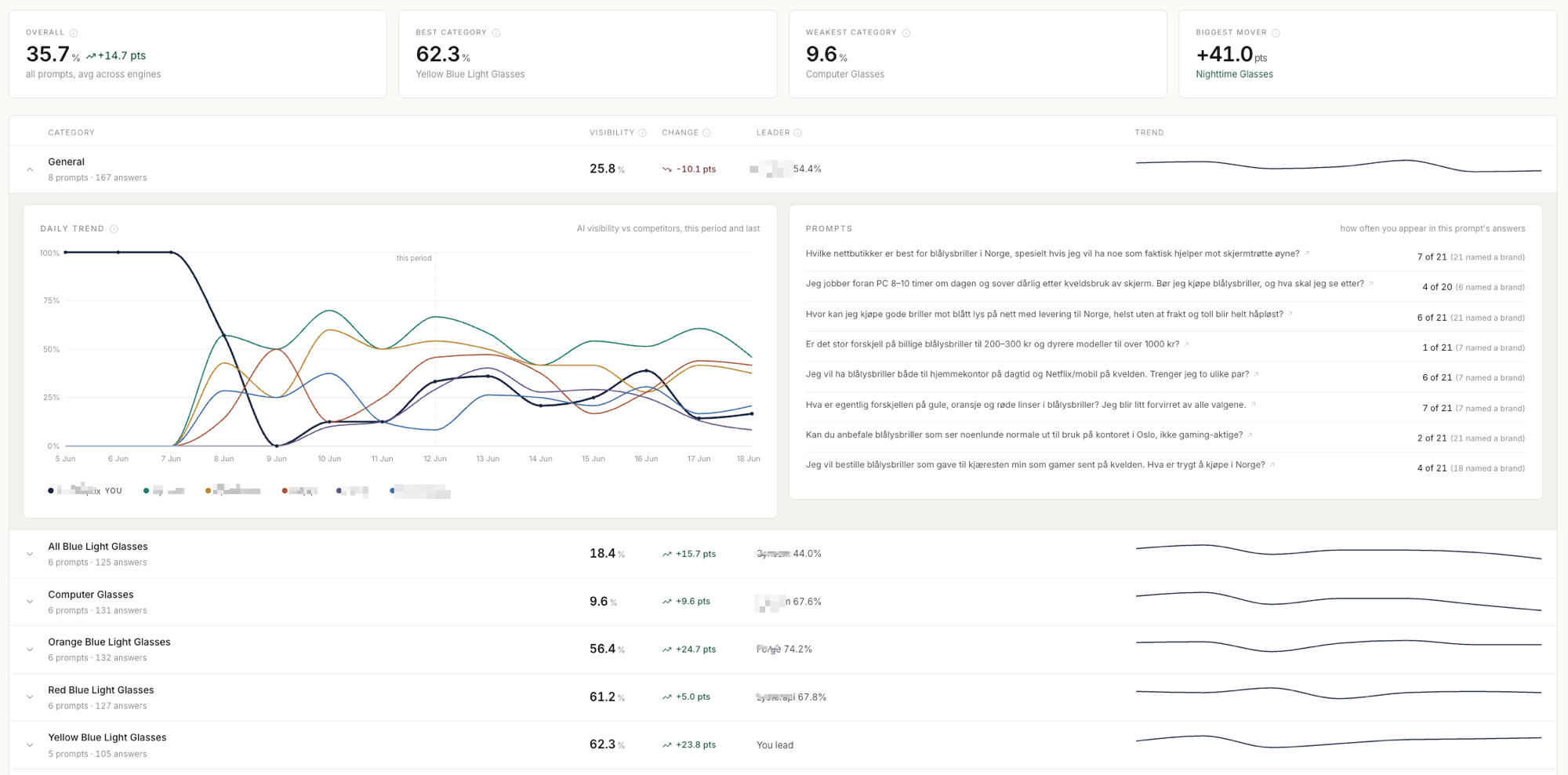This screenshot has width=1568, height=775.
Task: Click the Weakest Category info icon
Action: [906, 33]
